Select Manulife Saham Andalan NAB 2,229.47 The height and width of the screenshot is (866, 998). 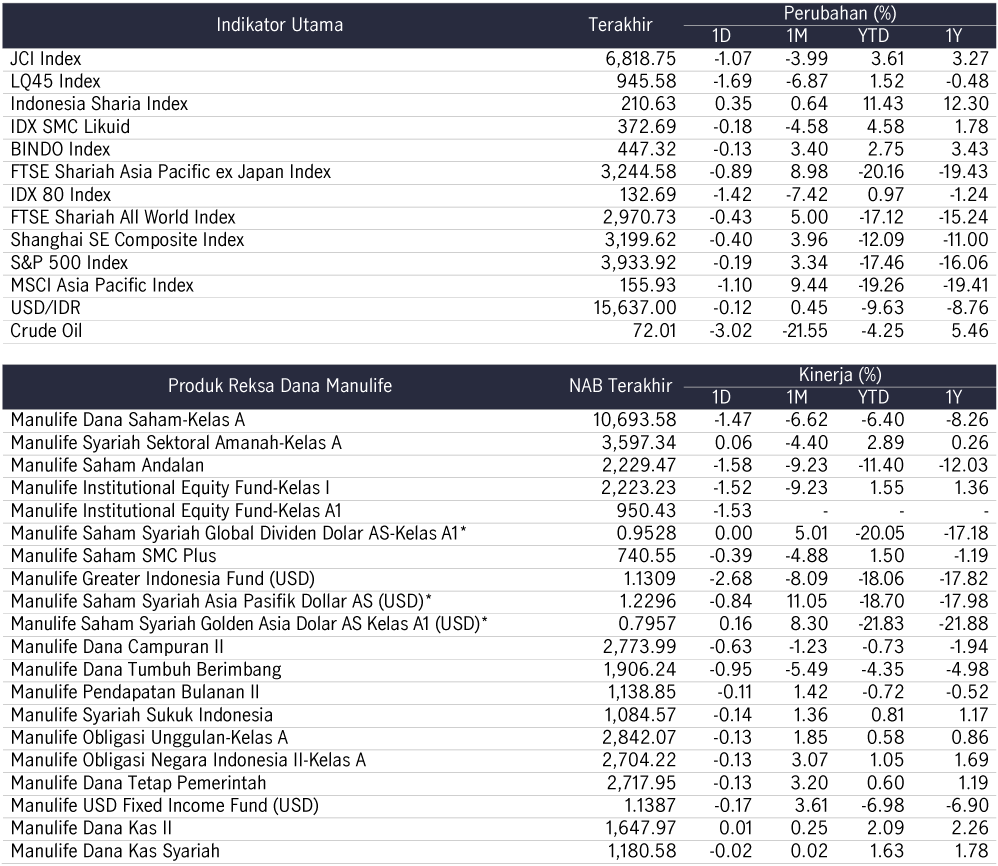point(639,466)
